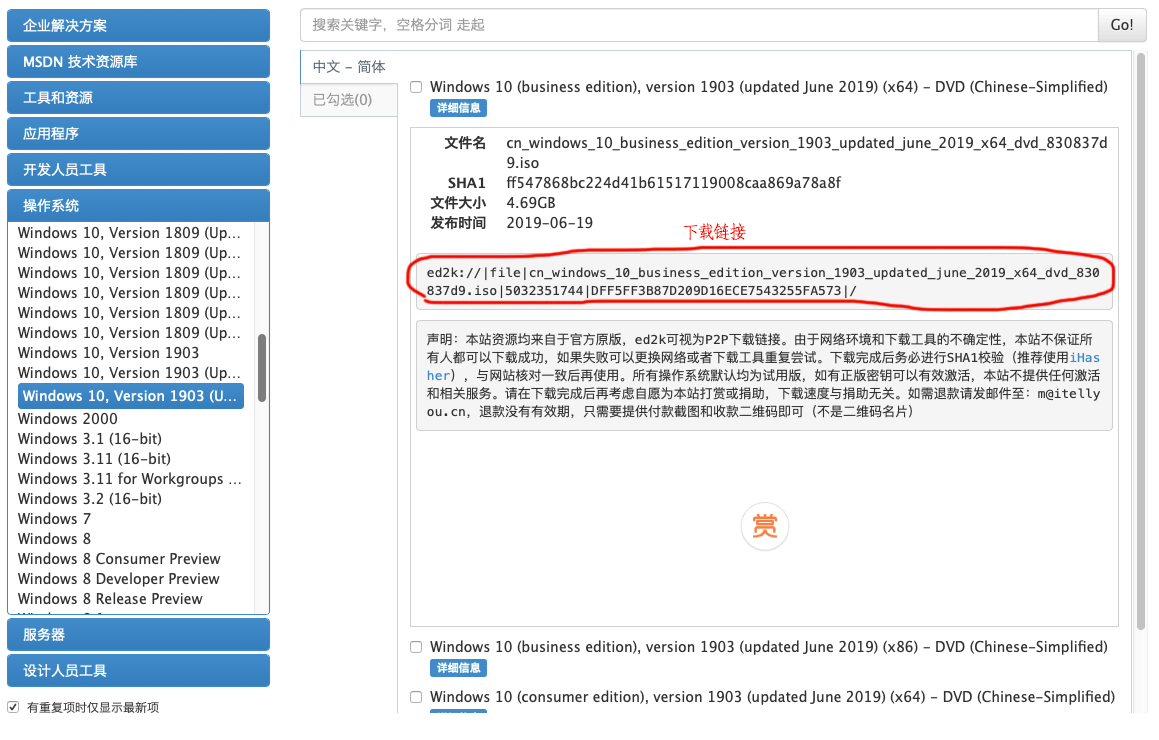
Task: Click the main page scrollbar on the right
Action: (x=1141, y=340)
